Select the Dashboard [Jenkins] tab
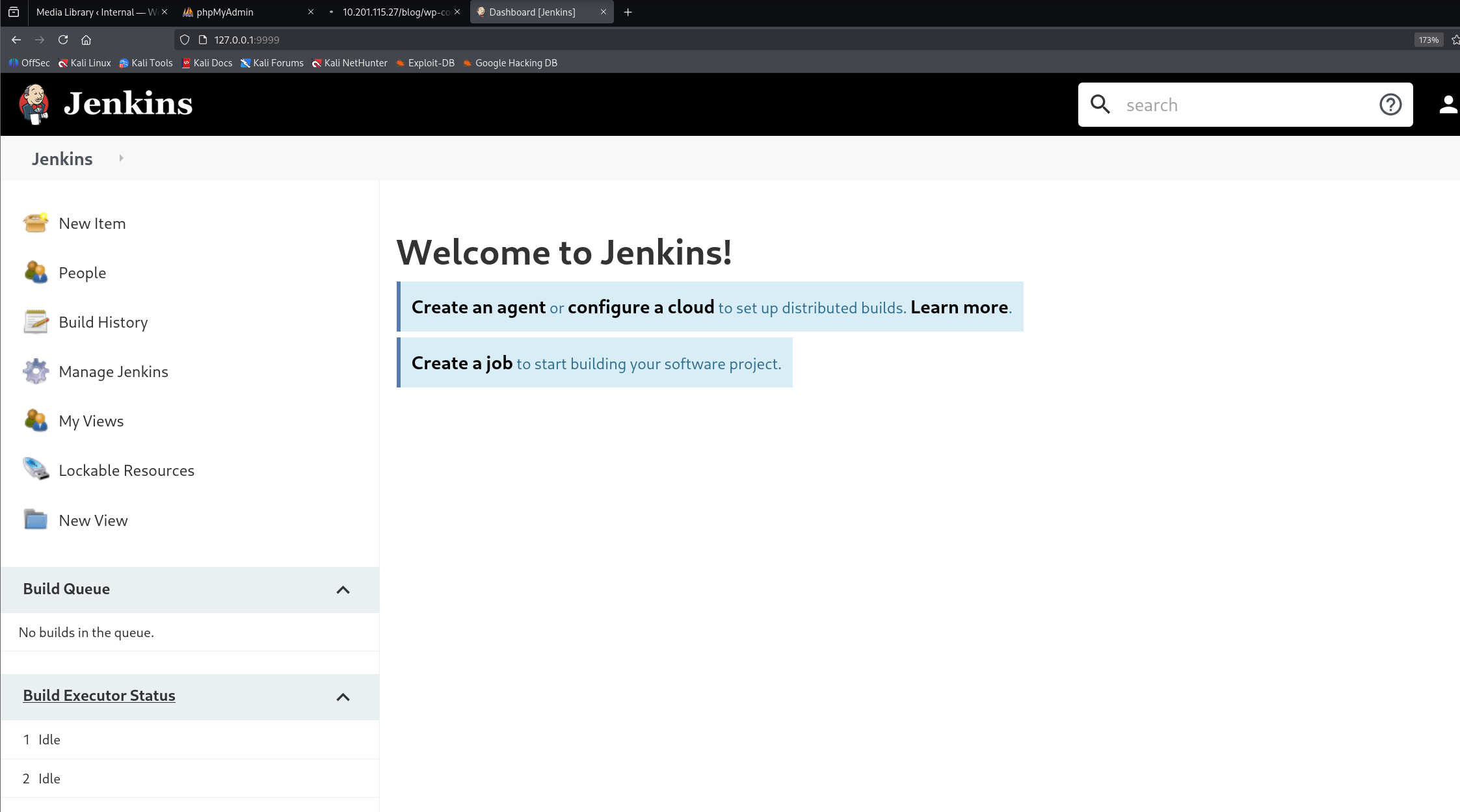1460x812 pixels. (542, 12)
